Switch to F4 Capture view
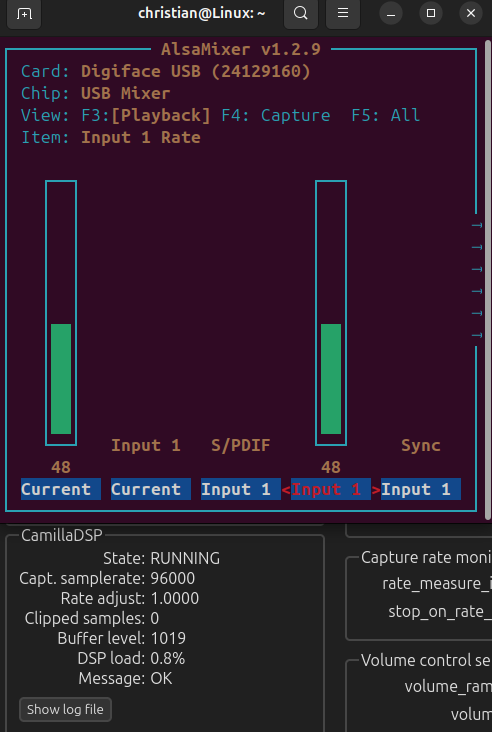Viewport: 492px width, 732px height. click(276, 115)
